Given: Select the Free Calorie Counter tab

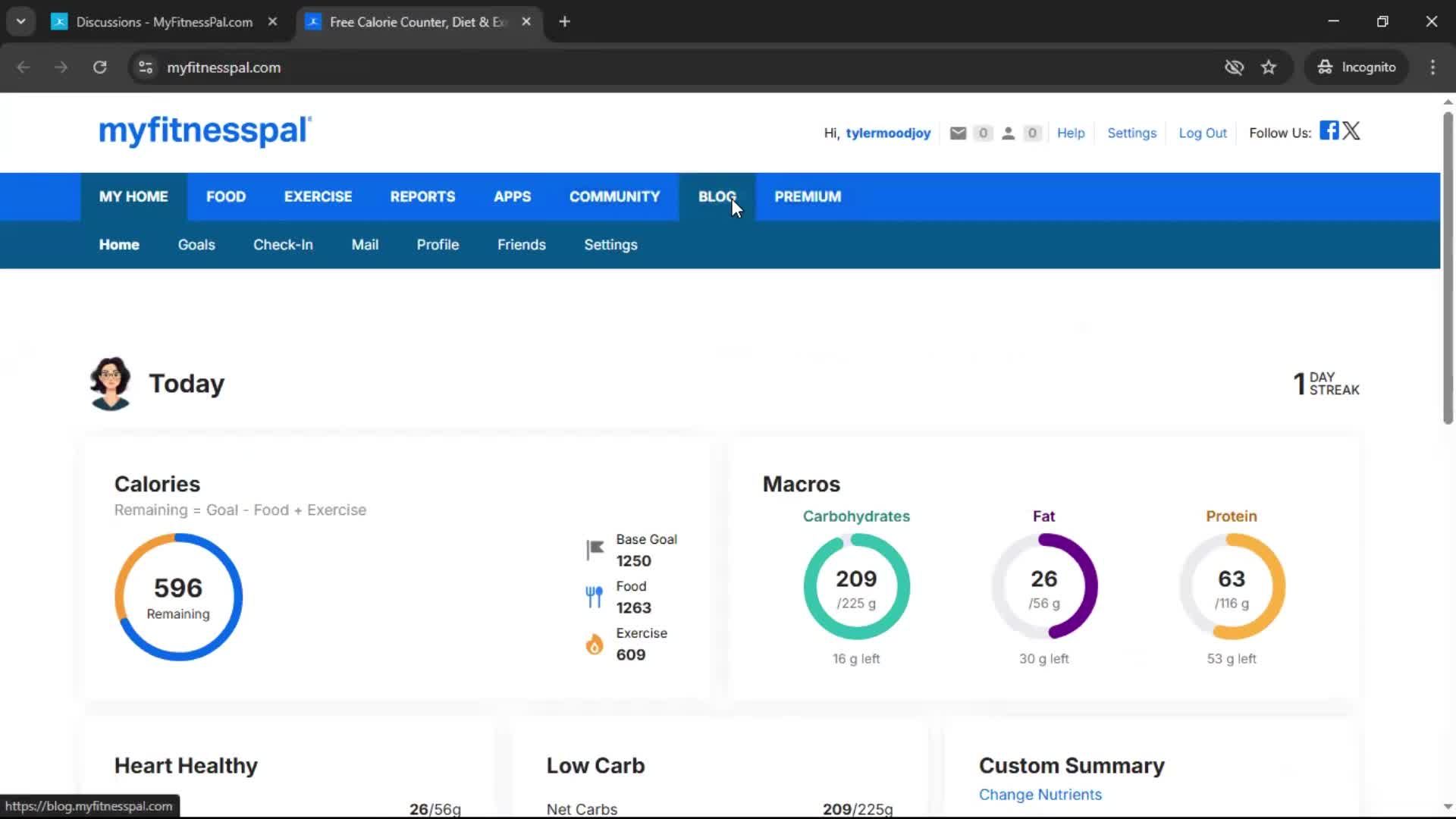Looking at the screenshot, I should 418,22.
